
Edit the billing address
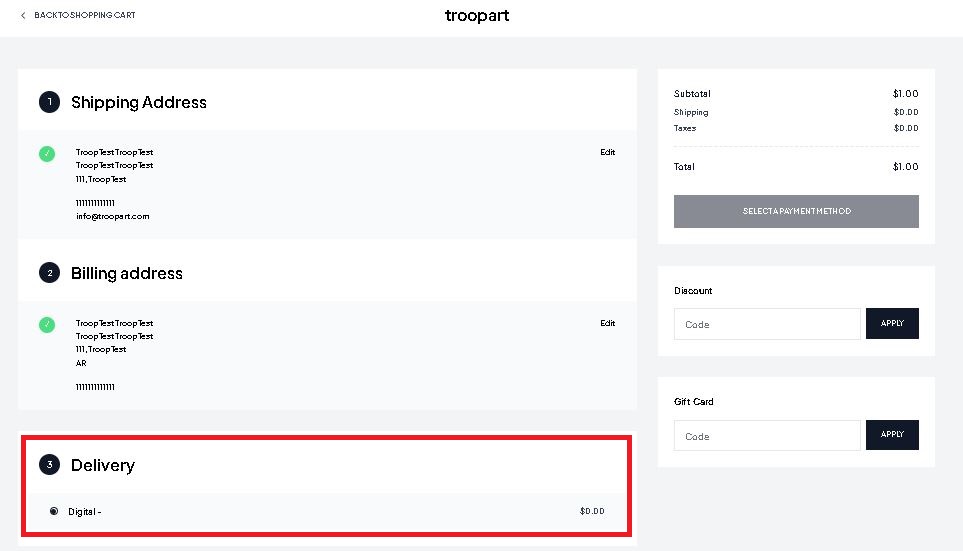pyautogui.click(x=607, y=323)
